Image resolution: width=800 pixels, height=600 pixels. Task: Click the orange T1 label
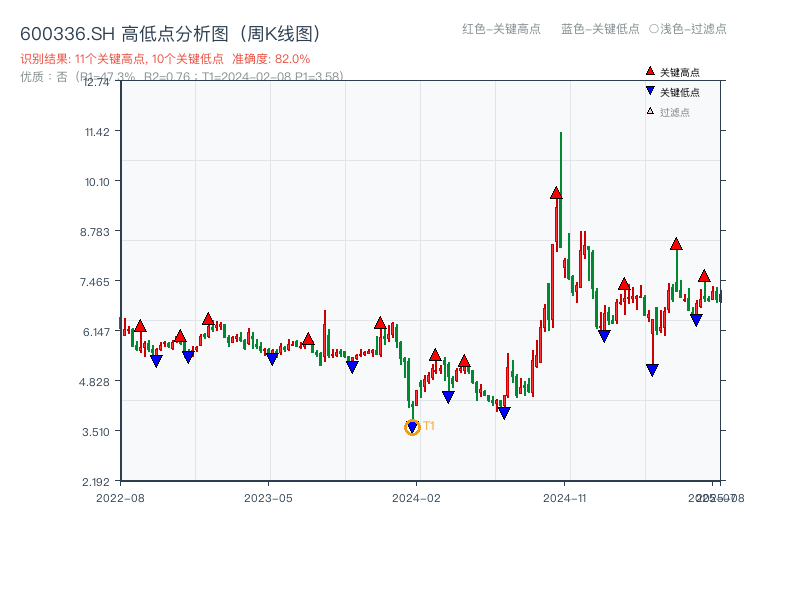coord(429,426)
